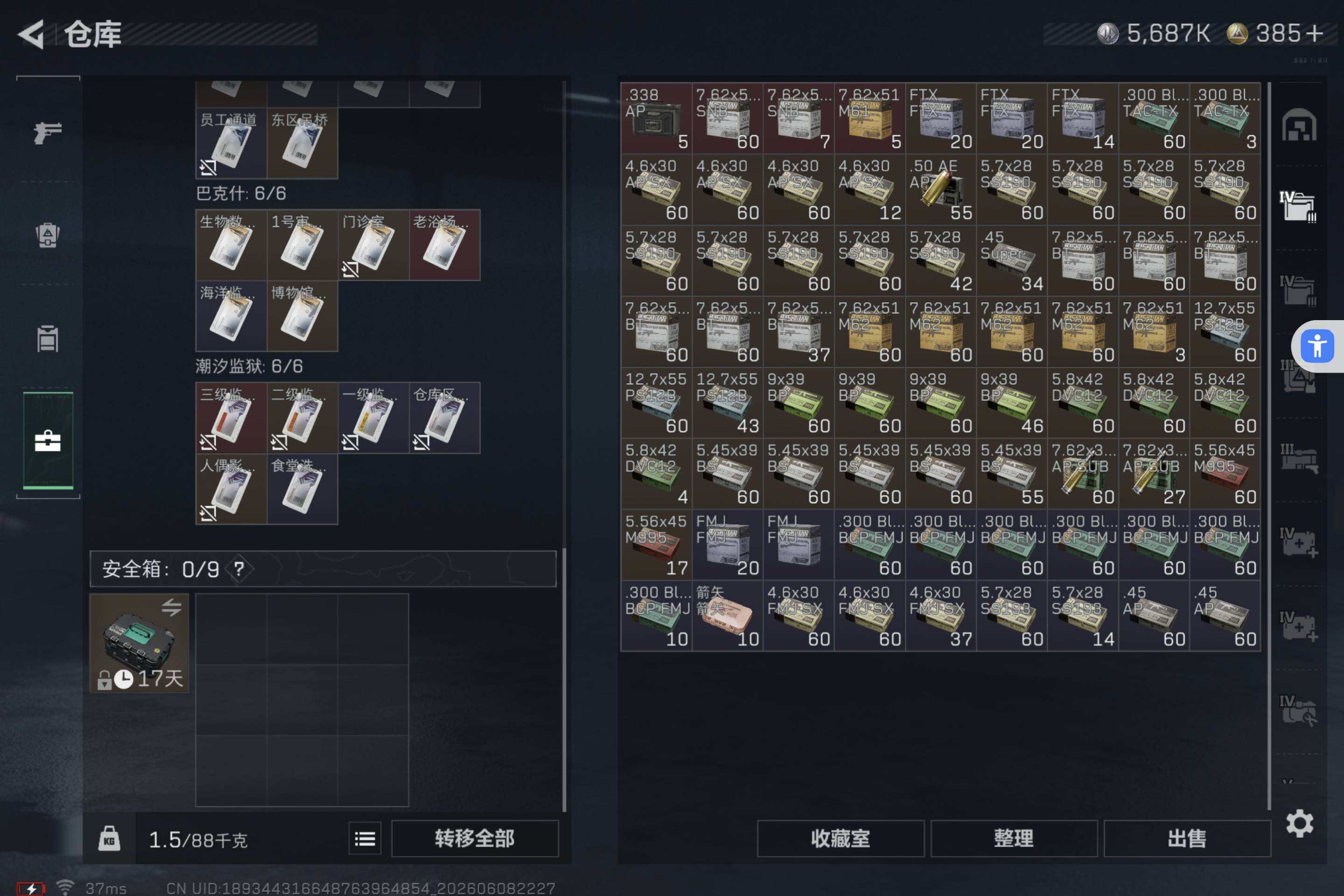Select the 12.7x55 PS12B stack of 43
Viewport: 1344px width, 896px height.
[728, 402]
